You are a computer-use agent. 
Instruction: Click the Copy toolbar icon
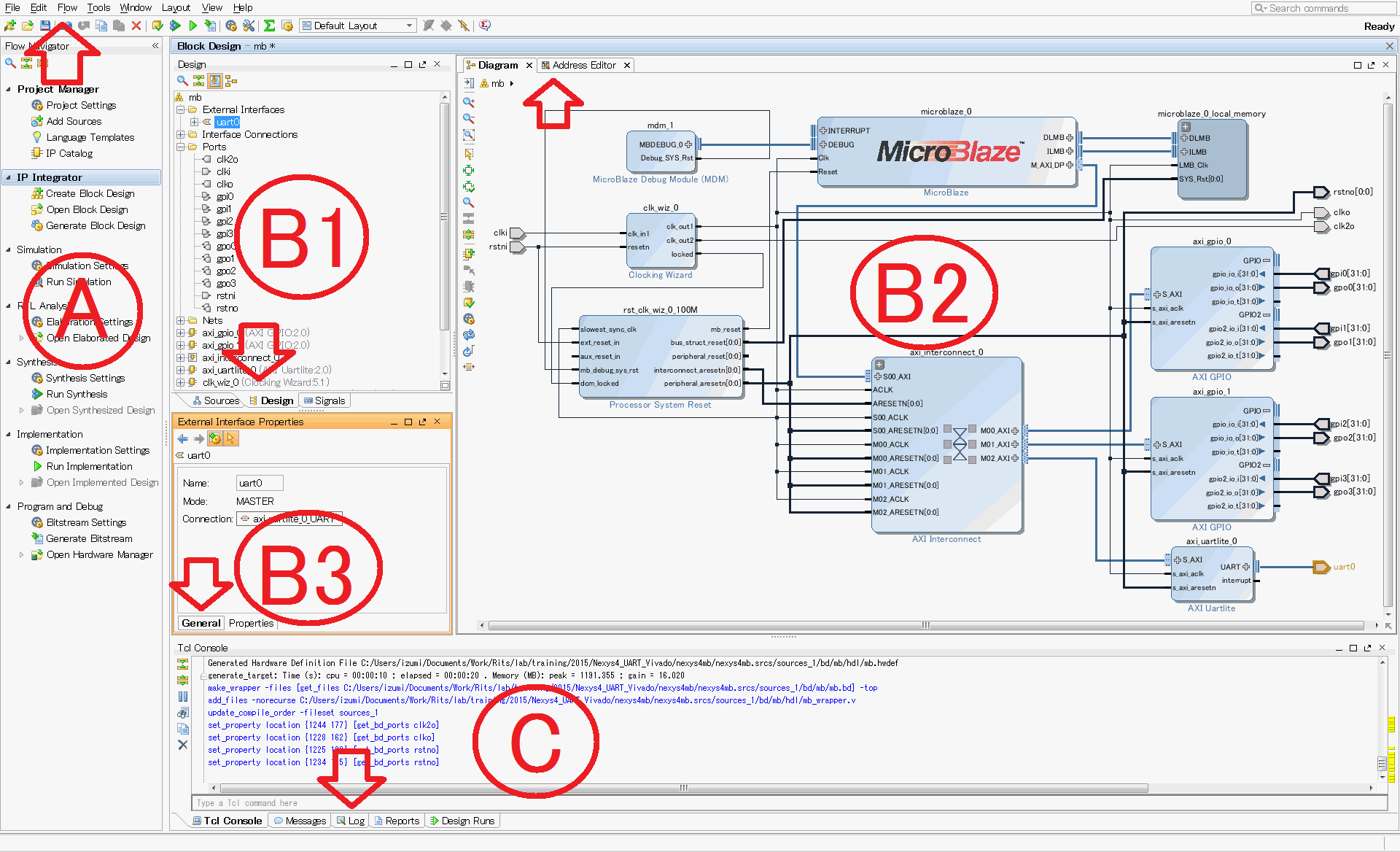click(x=101, y=26)
